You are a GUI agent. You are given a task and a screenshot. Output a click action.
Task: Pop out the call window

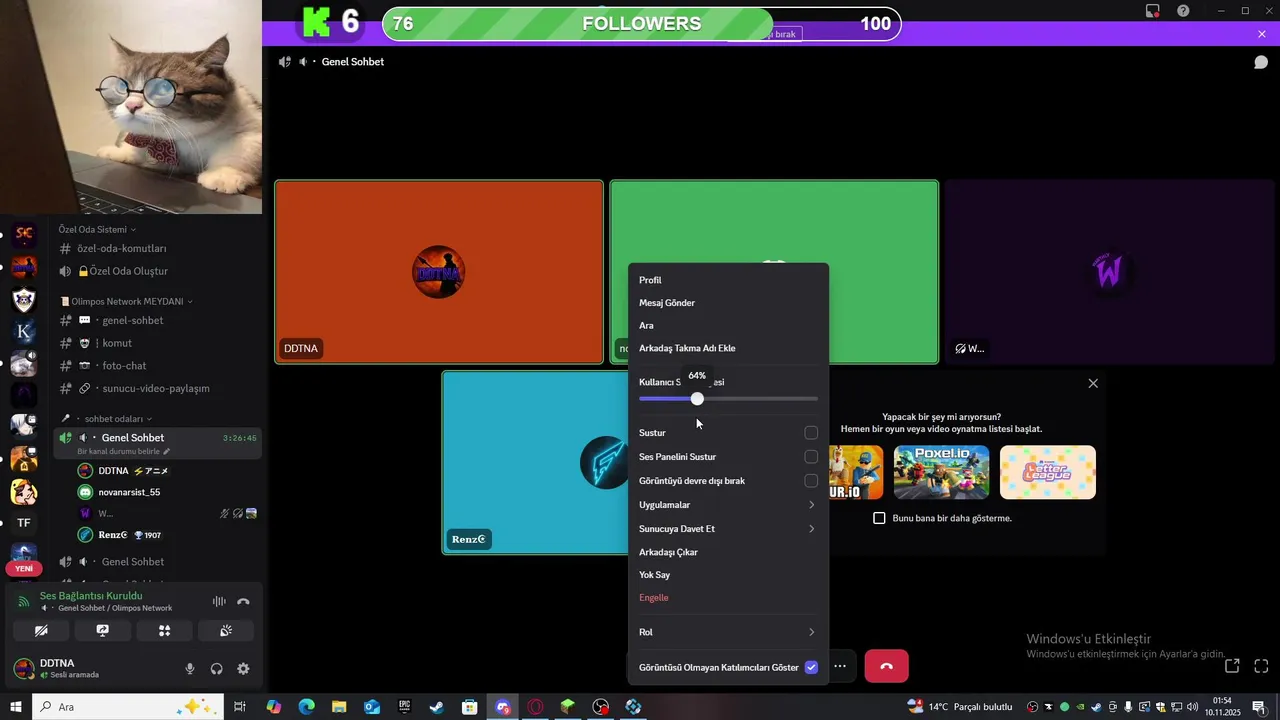(1232, 666)
